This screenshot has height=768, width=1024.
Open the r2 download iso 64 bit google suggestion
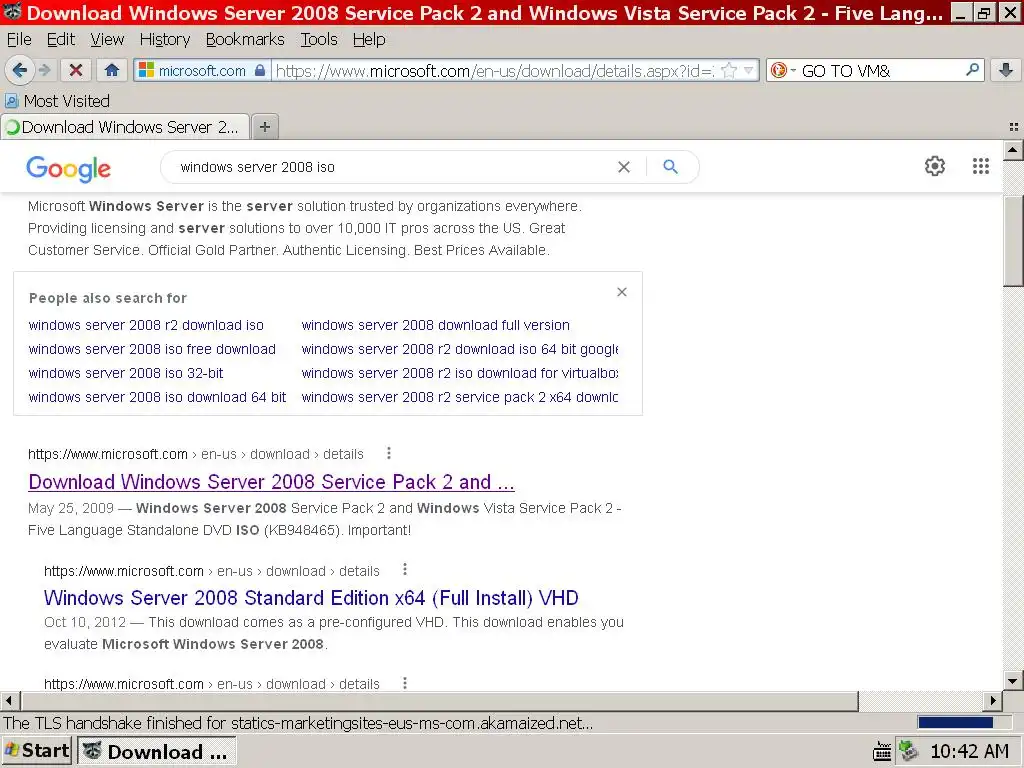click(460, 349)
